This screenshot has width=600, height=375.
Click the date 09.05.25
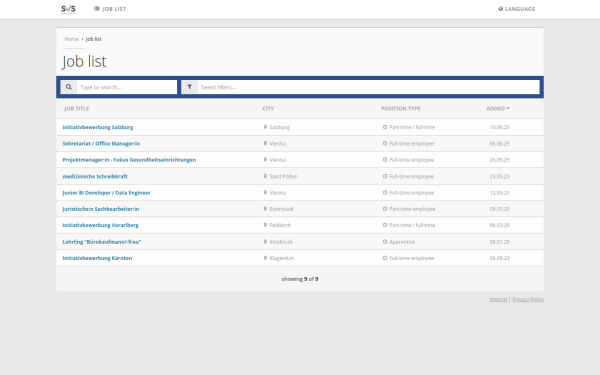click(499, 209)
